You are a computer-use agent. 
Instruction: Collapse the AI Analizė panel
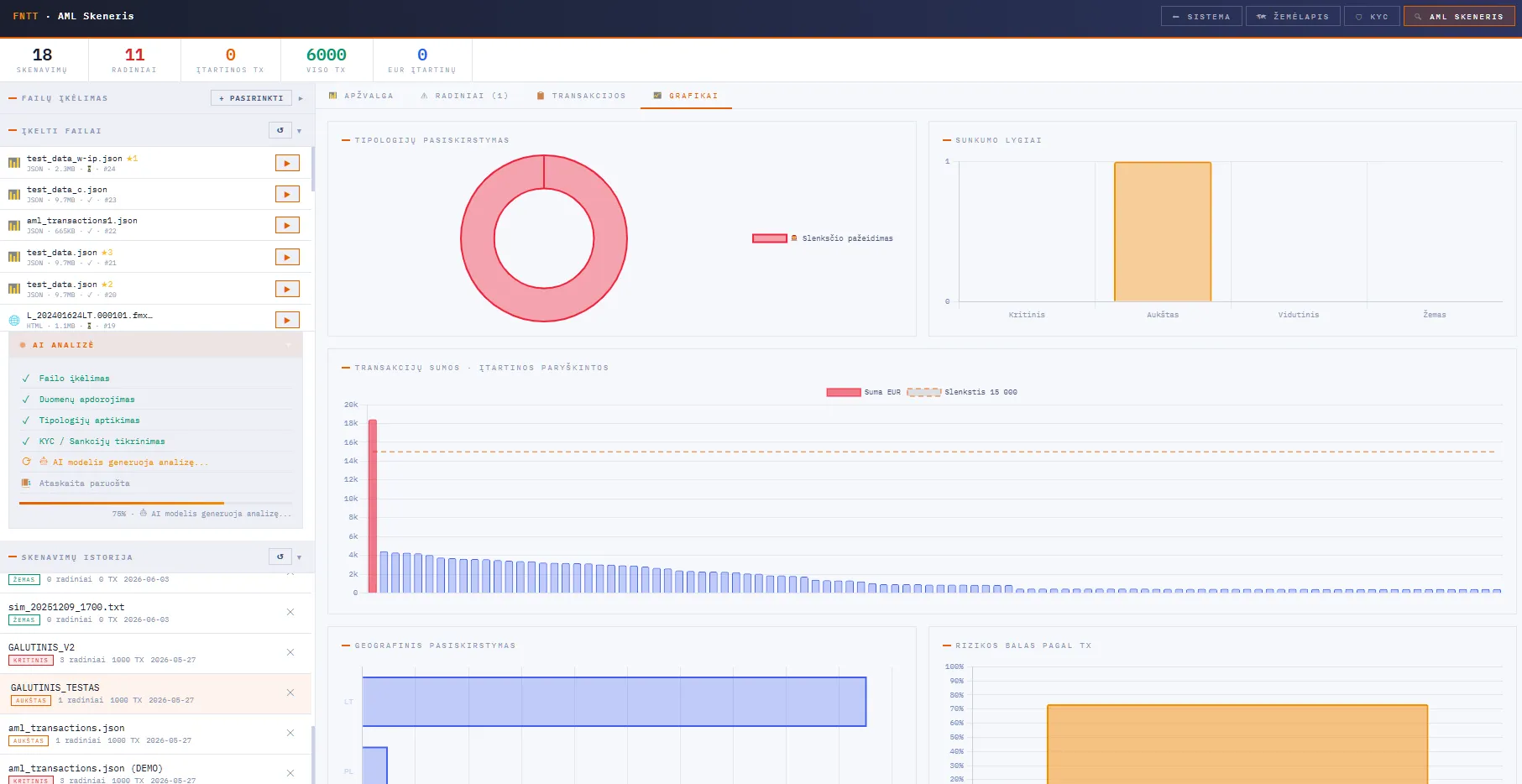[289, 344]
